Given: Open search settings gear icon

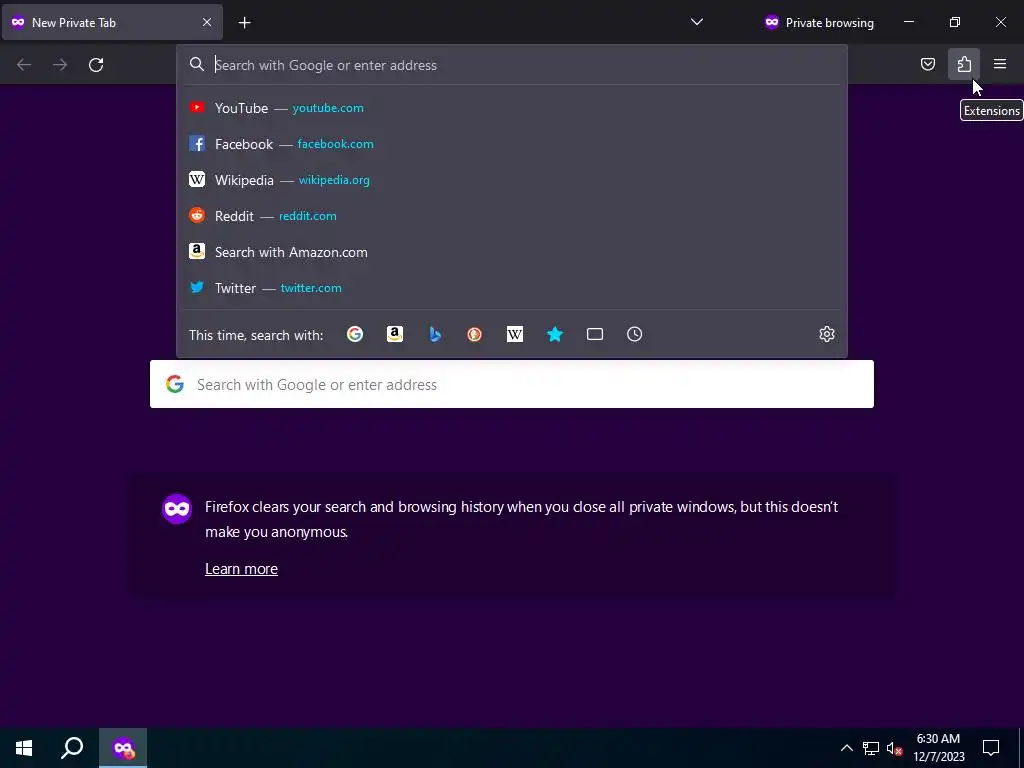Looking at the screenshot, I should click(827, 334).
